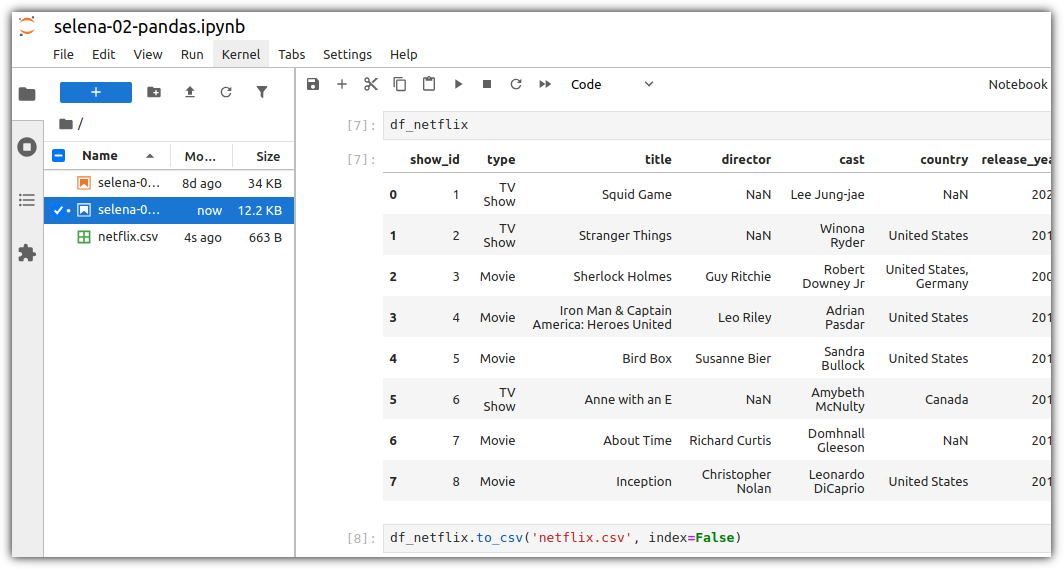Viewport: 1064px width, 570px height.
Task: Open the Help menu
Action: point(404,54)
